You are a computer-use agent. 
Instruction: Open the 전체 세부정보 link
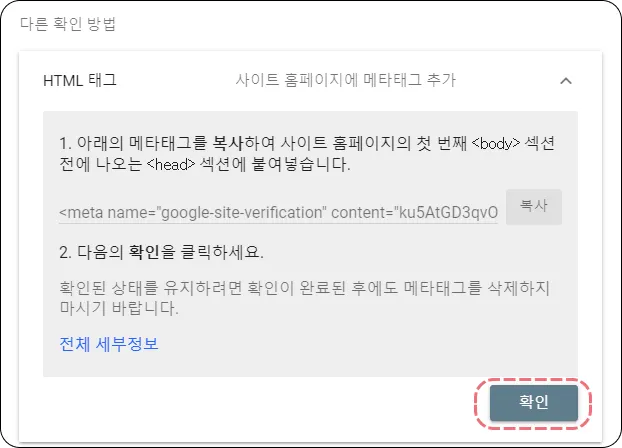point(109,344)
